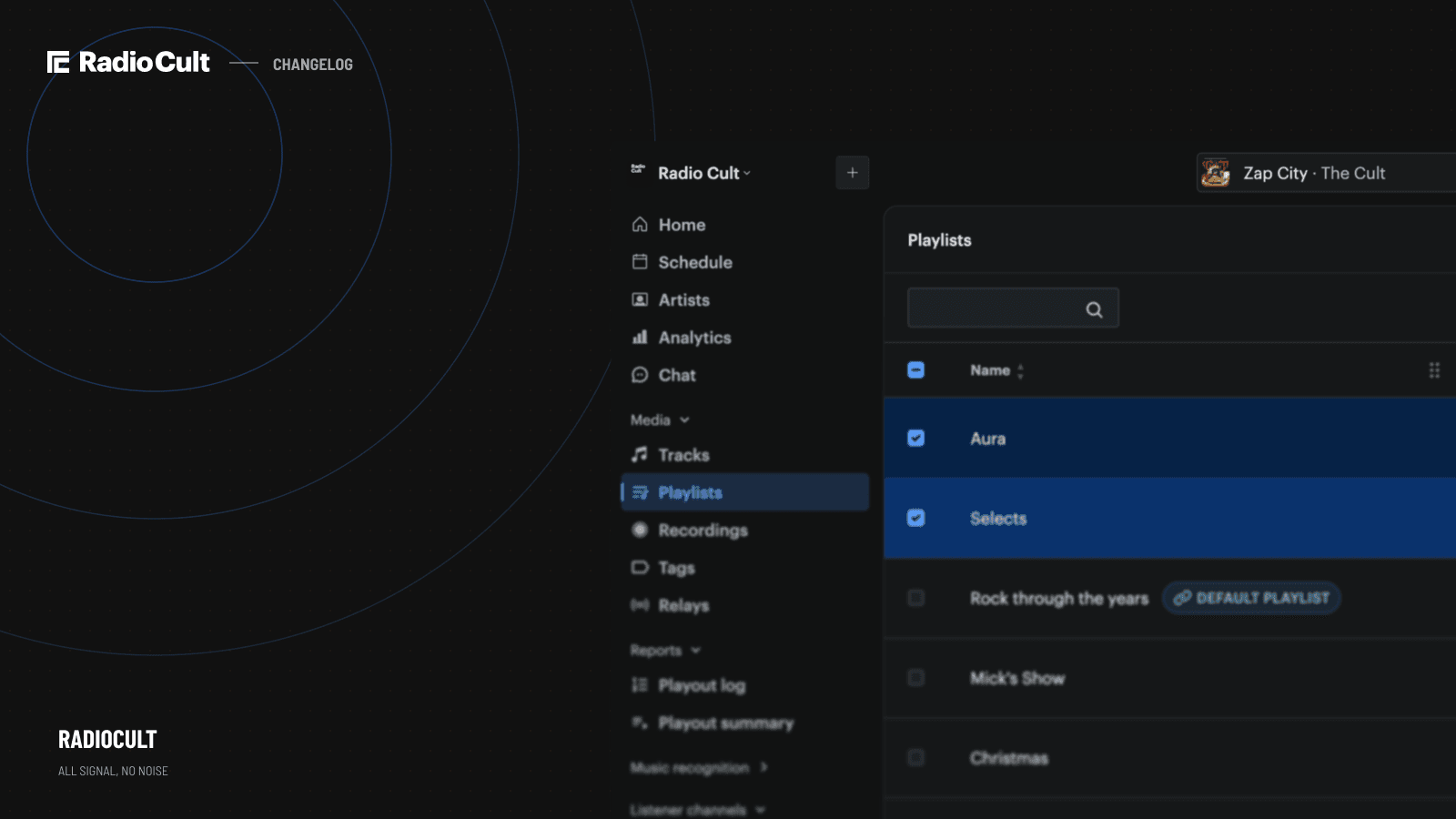Click the playlist search input field

[1013, 308]
